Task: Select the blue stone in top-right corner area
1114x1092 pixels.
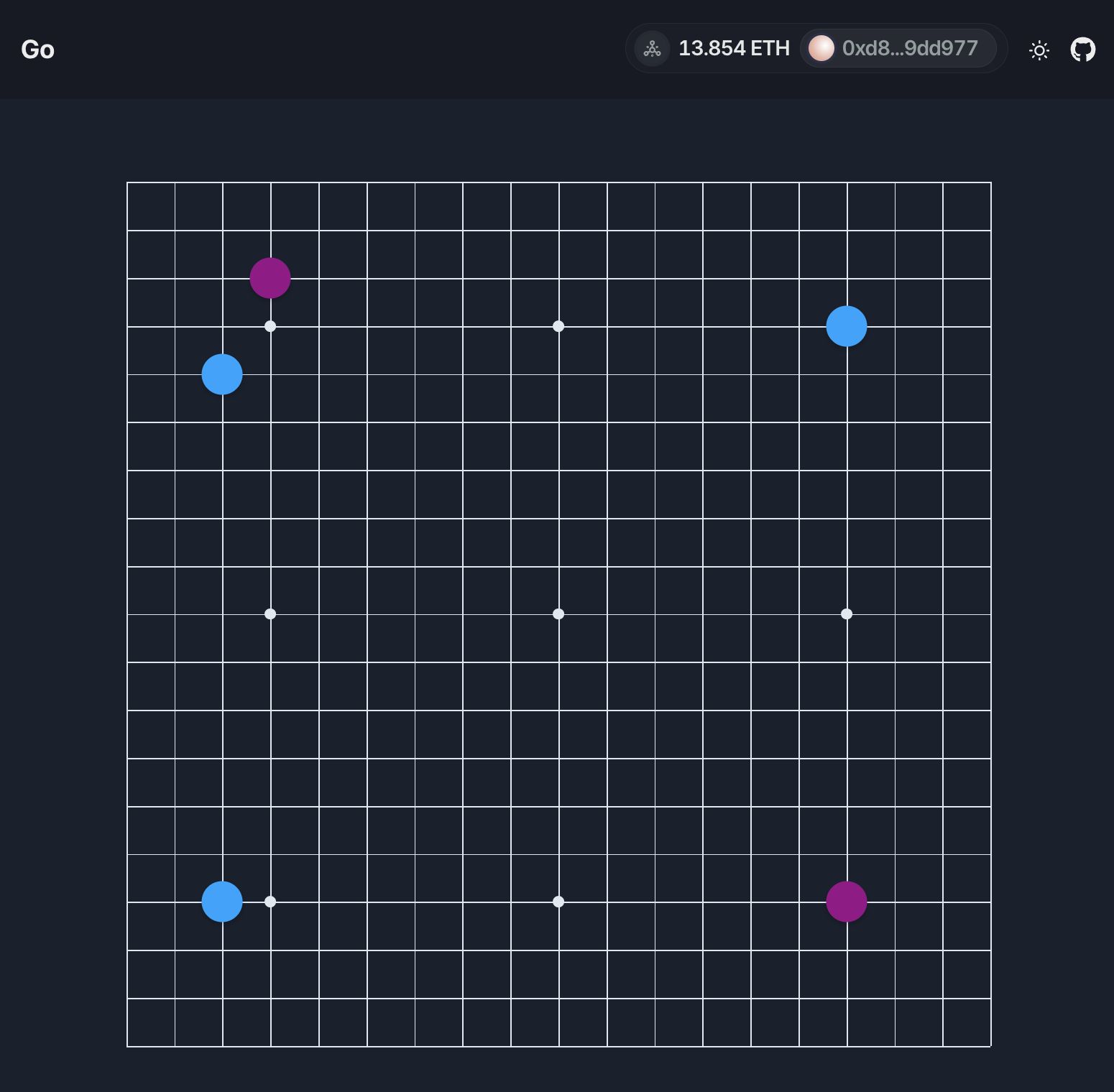Action: 847,326
